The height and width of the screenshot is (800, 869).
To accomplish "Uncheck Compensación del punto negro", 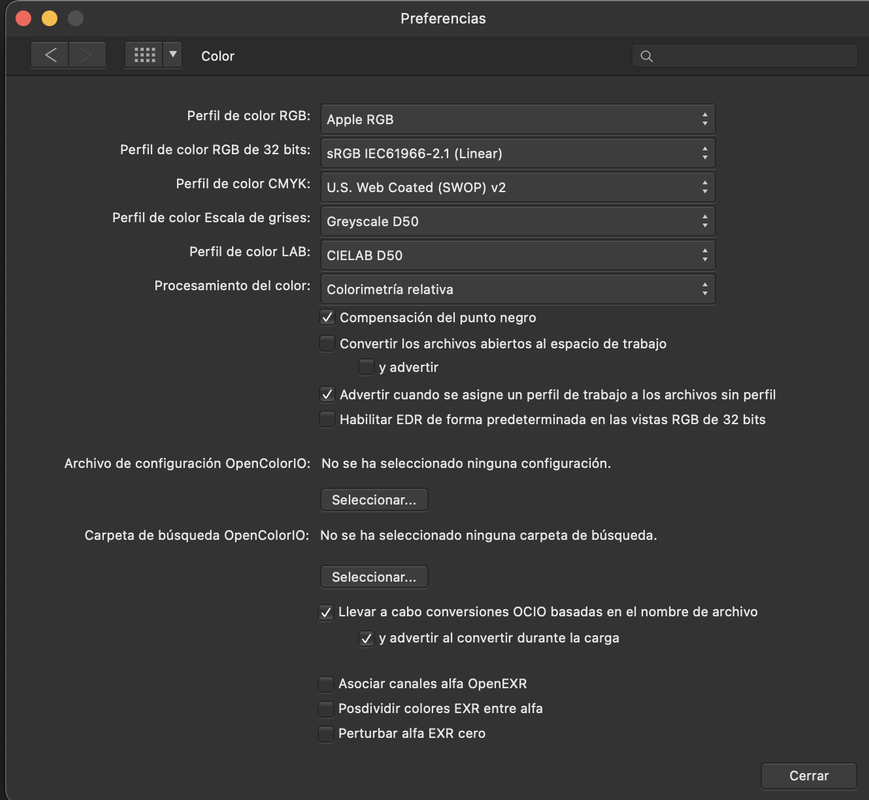I will point(327,318).
